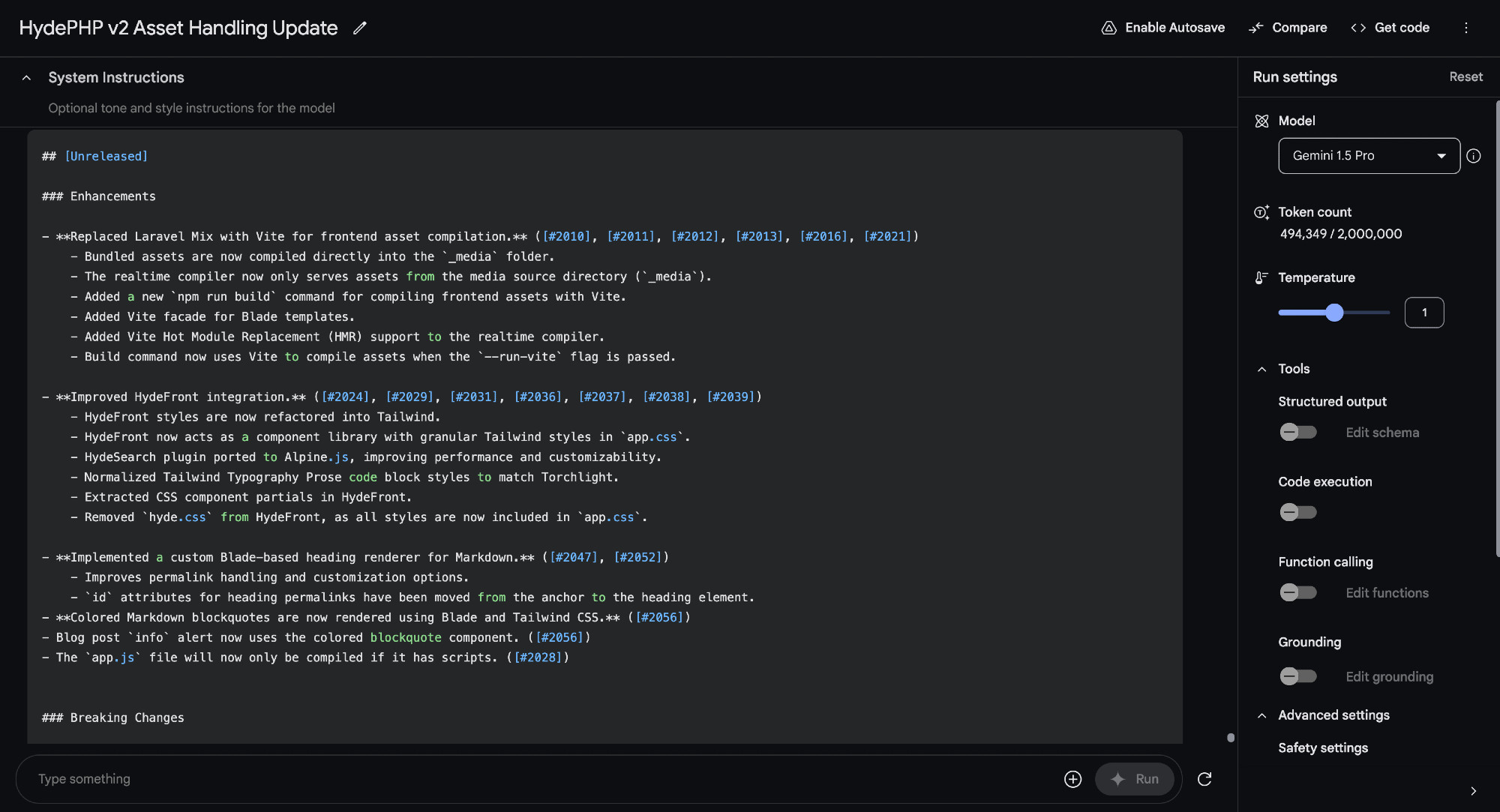
Task: Click the [Unreleased] link in changelog
Action: coord(106,156)
